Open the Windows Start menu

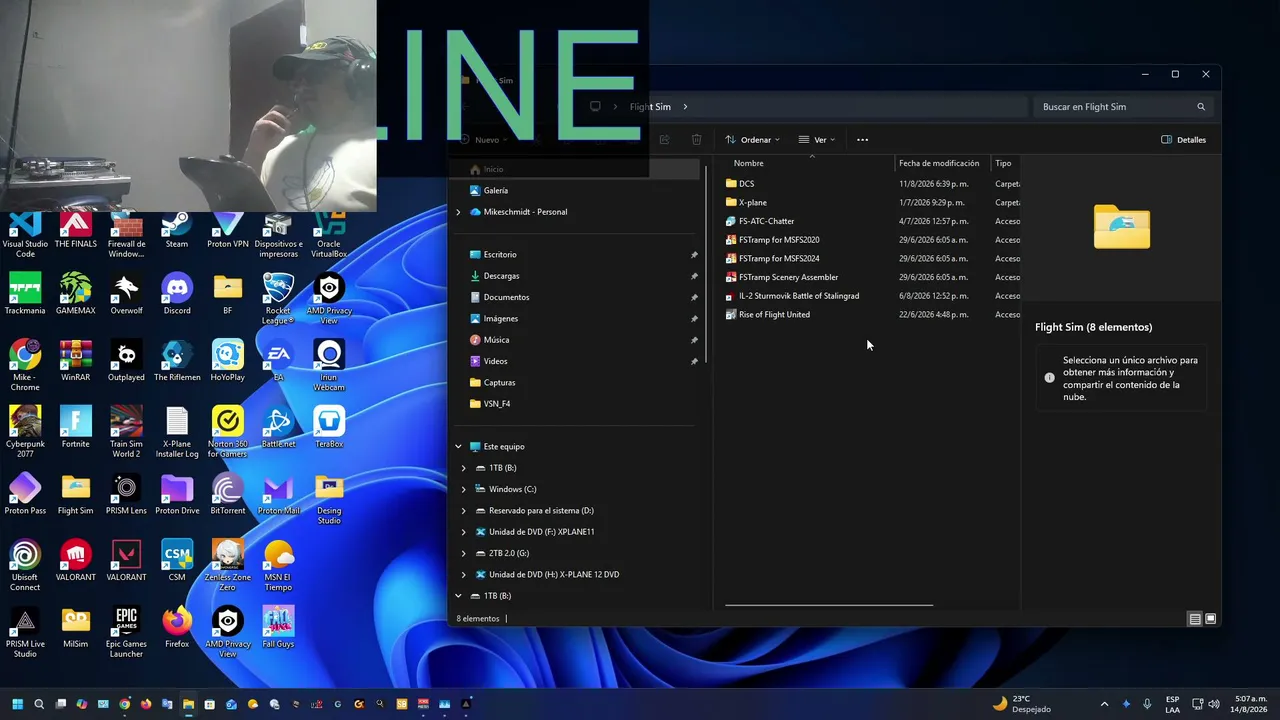16,704
